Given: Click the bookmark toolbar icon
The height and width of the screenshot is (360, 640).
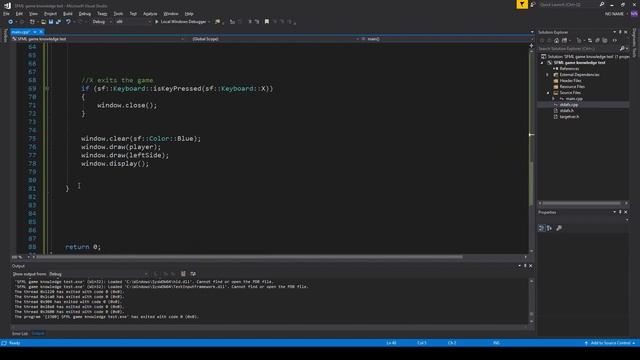Looking at the screenshot, I should 267,22.
